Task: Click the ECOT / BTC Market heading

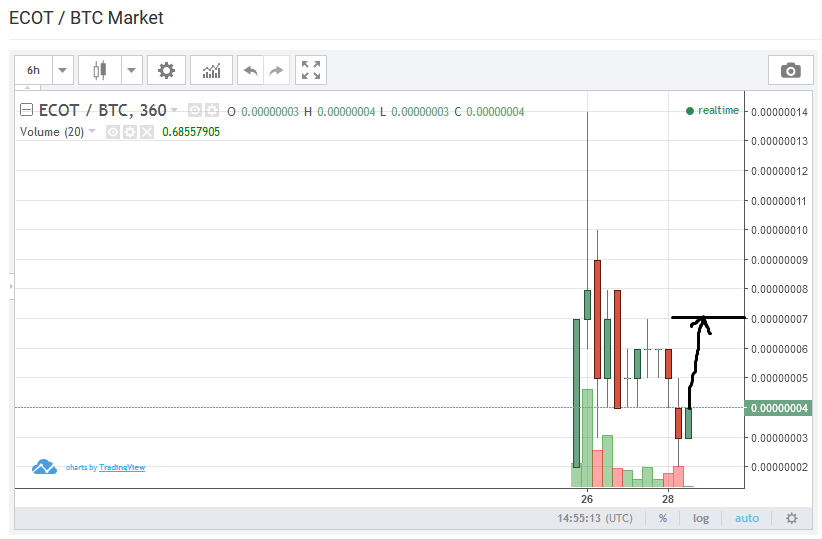Action: click(x=86, y=18)
